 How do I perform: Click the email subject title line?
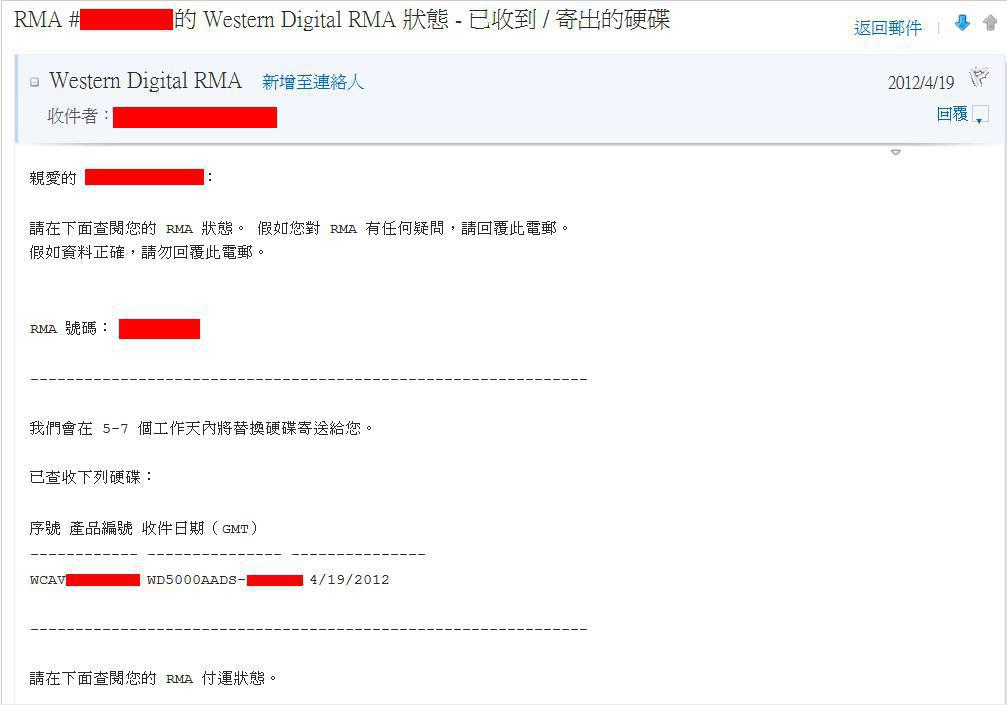click(x=342, y=20)
